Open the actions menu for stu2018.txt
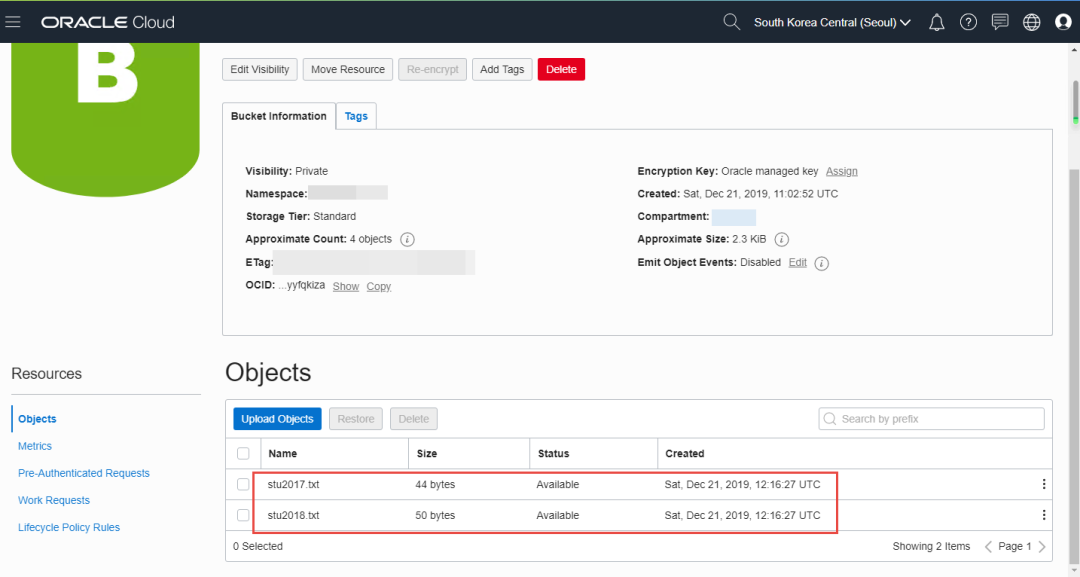Viewport: 1080px width, 577px height. [1044, 516]
